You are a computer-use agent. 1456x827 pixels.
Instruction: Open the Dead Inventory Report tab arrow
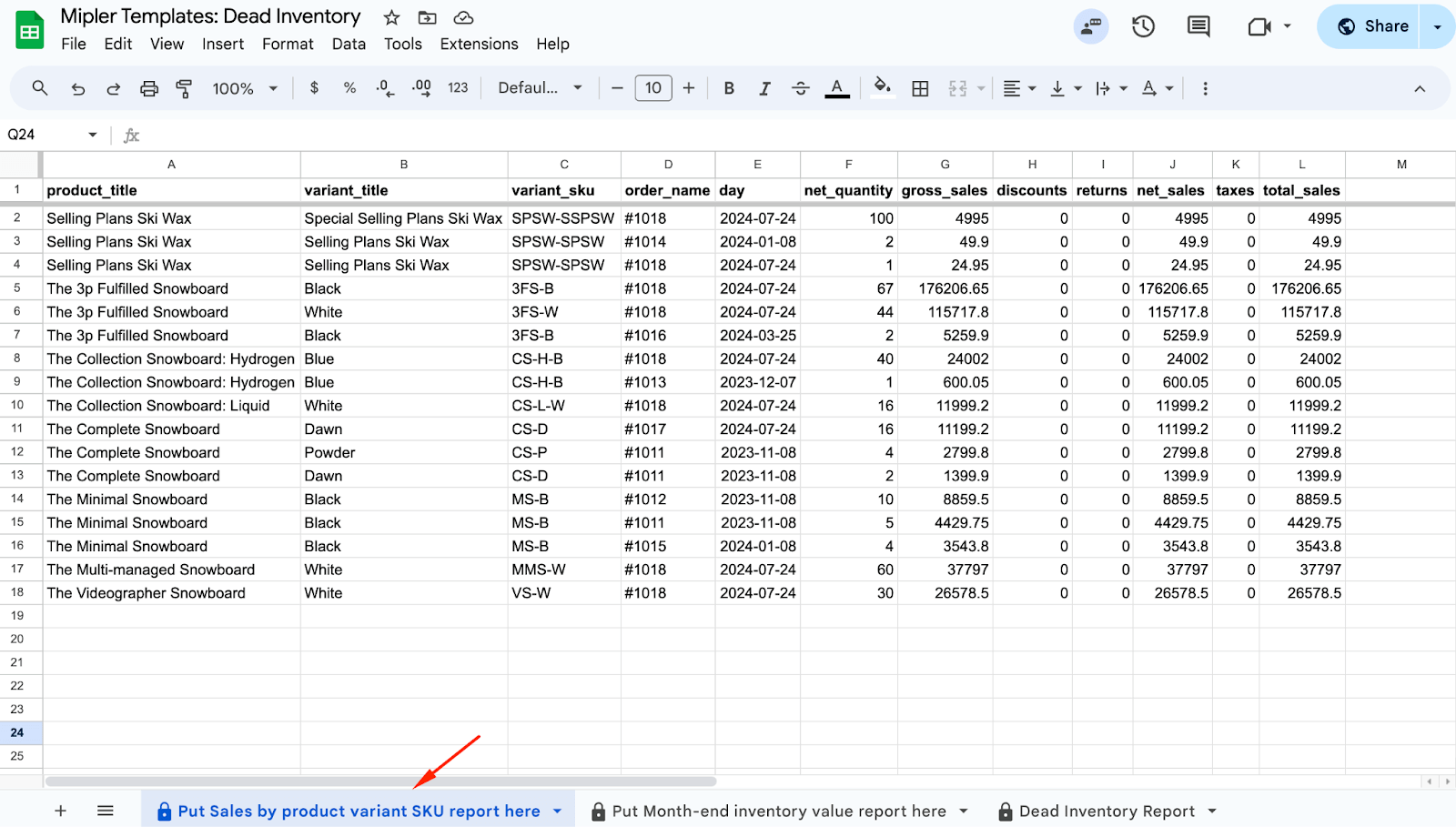point(1212,811)
